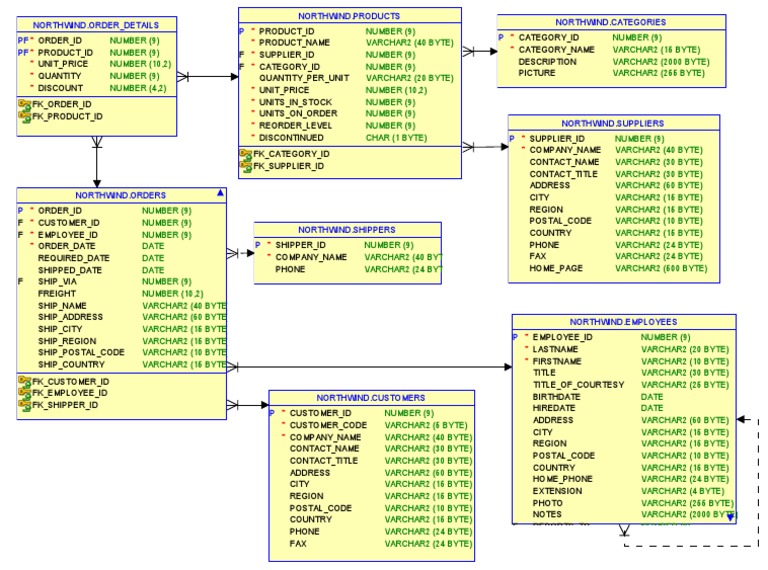Select the NORTHWIND.CATEGORIES table title

[611, 22]
